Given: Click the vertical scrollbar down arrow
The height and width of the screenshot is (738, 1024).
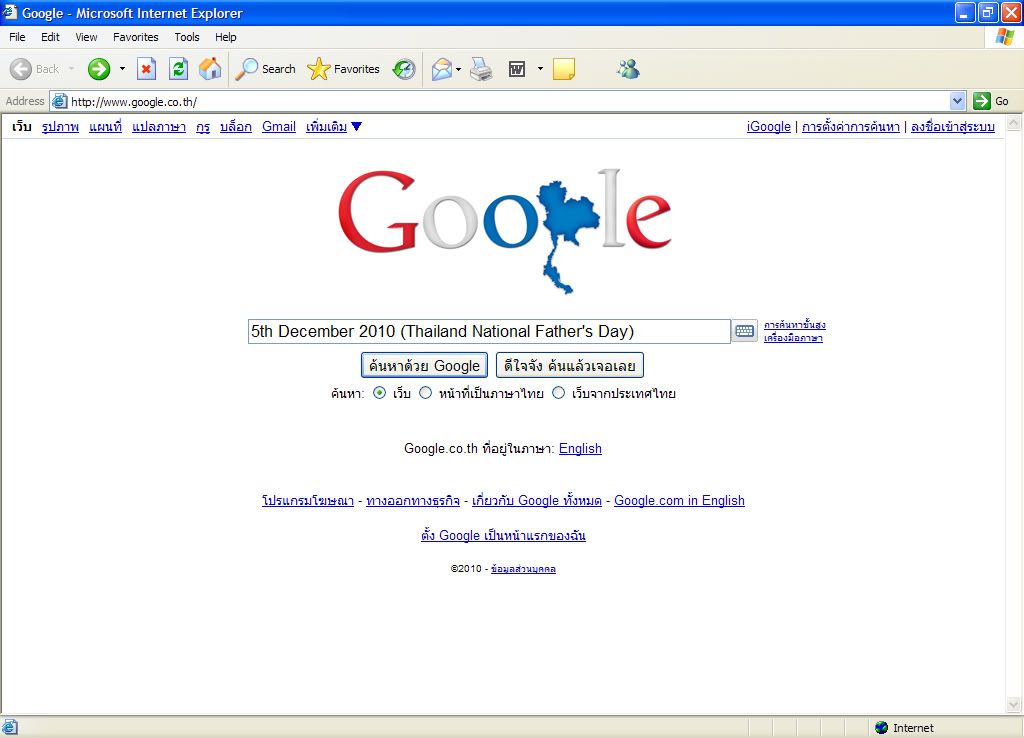Looking at the screenshot, I should point(1014,705).
